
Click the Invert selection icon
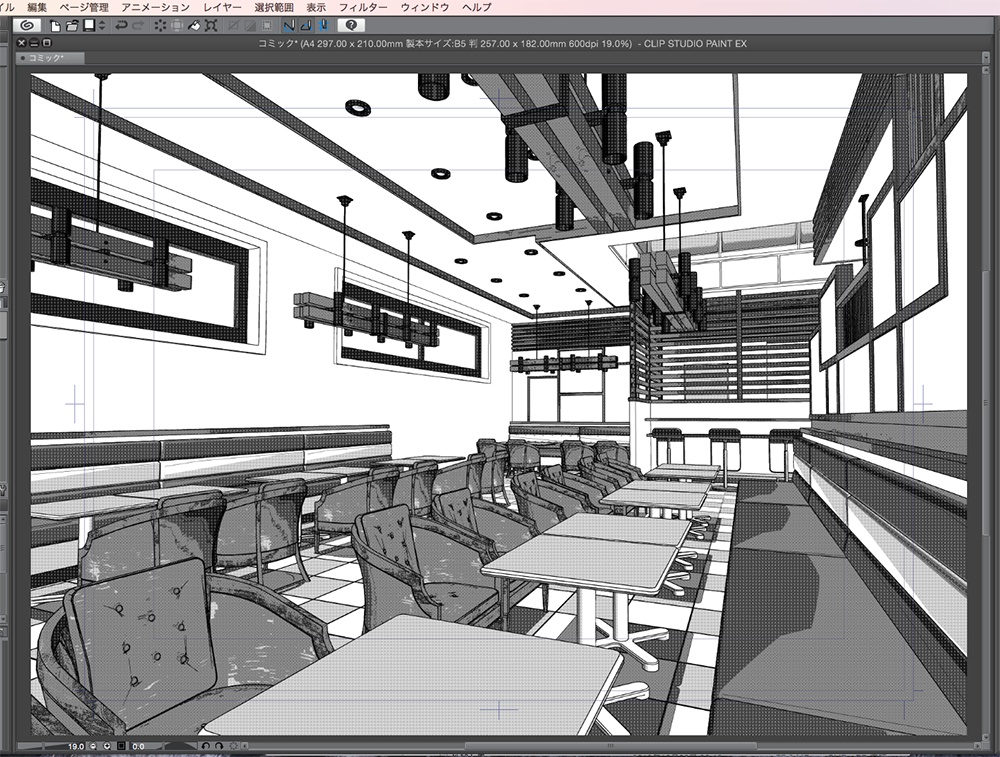click(250, 26)
